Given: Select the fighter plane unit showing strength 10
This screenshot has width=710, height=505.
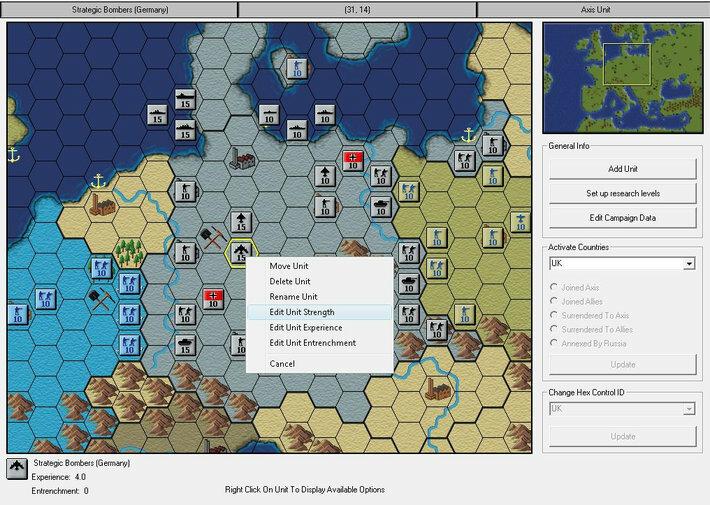Looking at the screenshot, I should click(325, 176).
